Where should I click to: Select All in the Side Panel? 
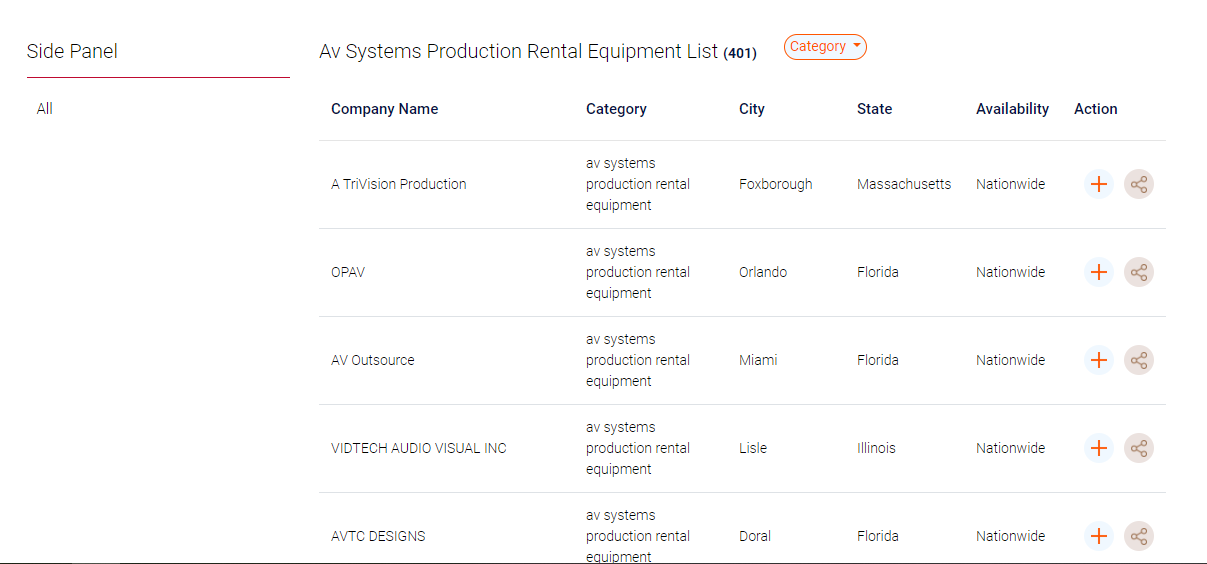tap(45, 109)
